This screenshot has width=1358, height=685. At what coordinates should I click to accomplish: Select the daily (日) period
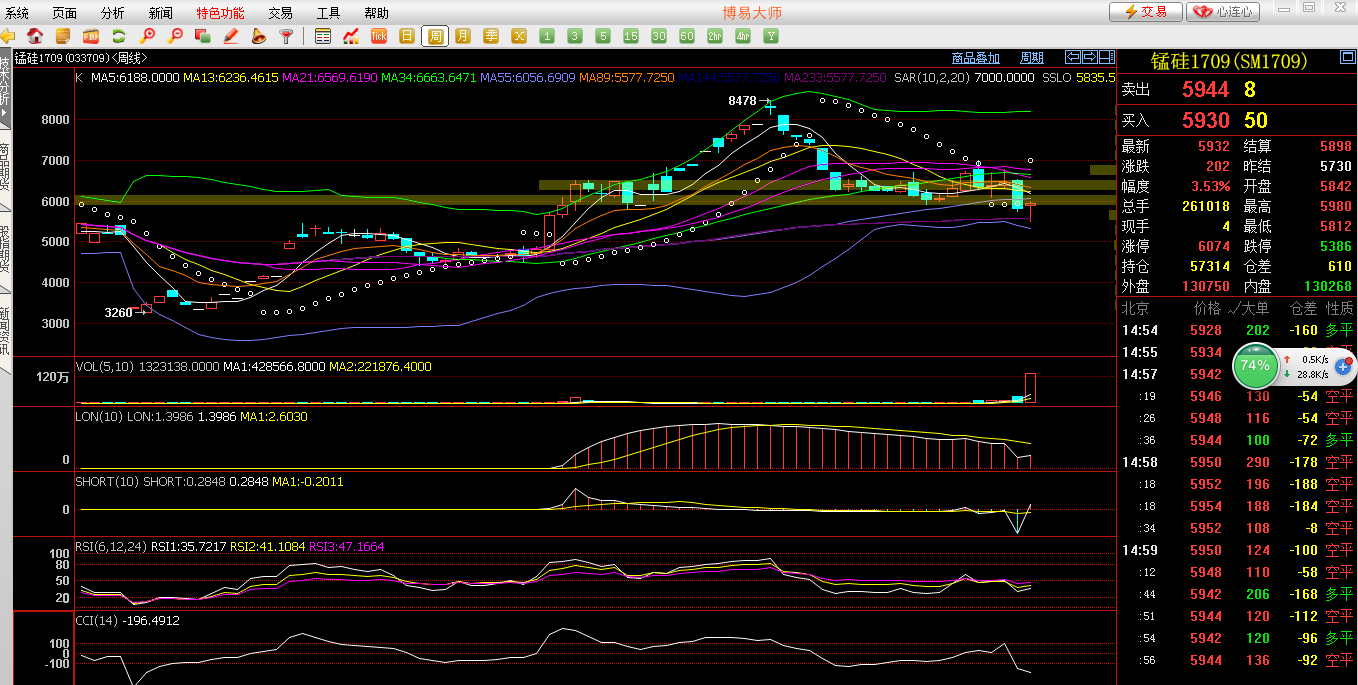tap(407, 36)
